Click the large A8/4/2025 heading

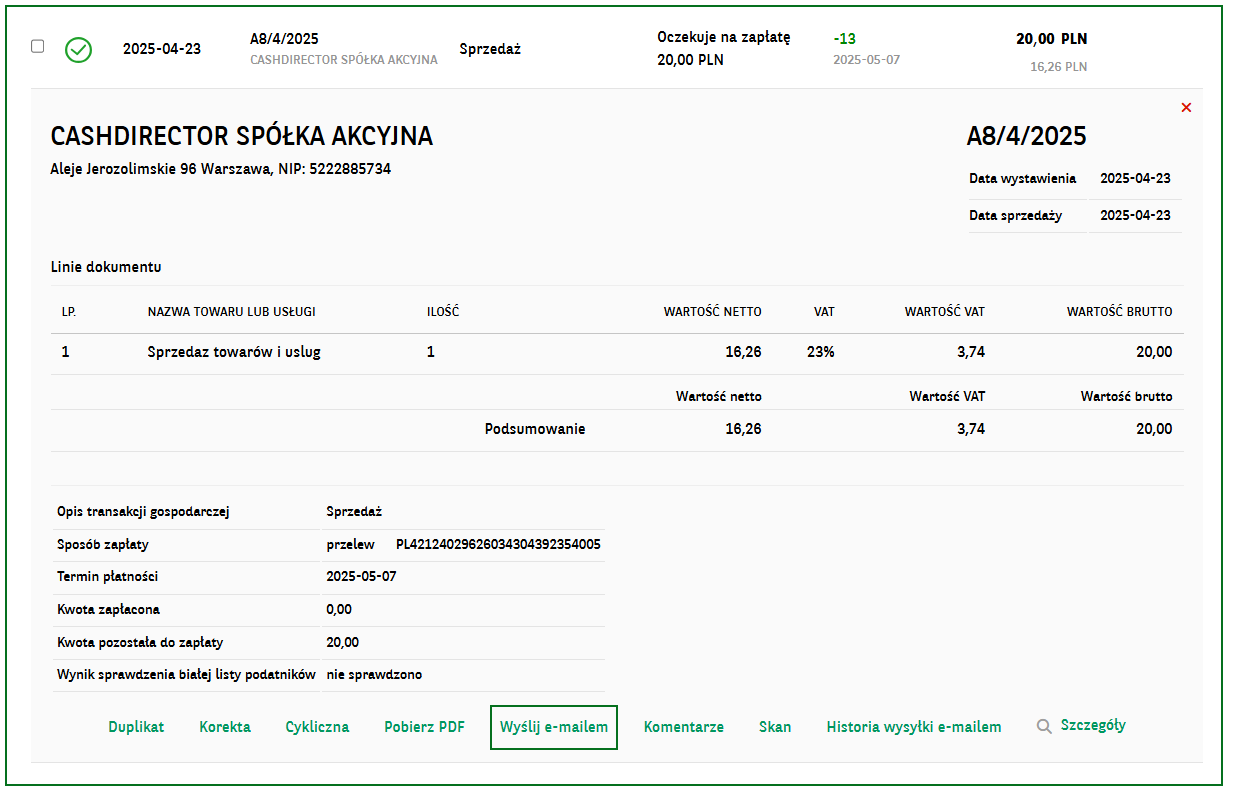click(1026, 137)
